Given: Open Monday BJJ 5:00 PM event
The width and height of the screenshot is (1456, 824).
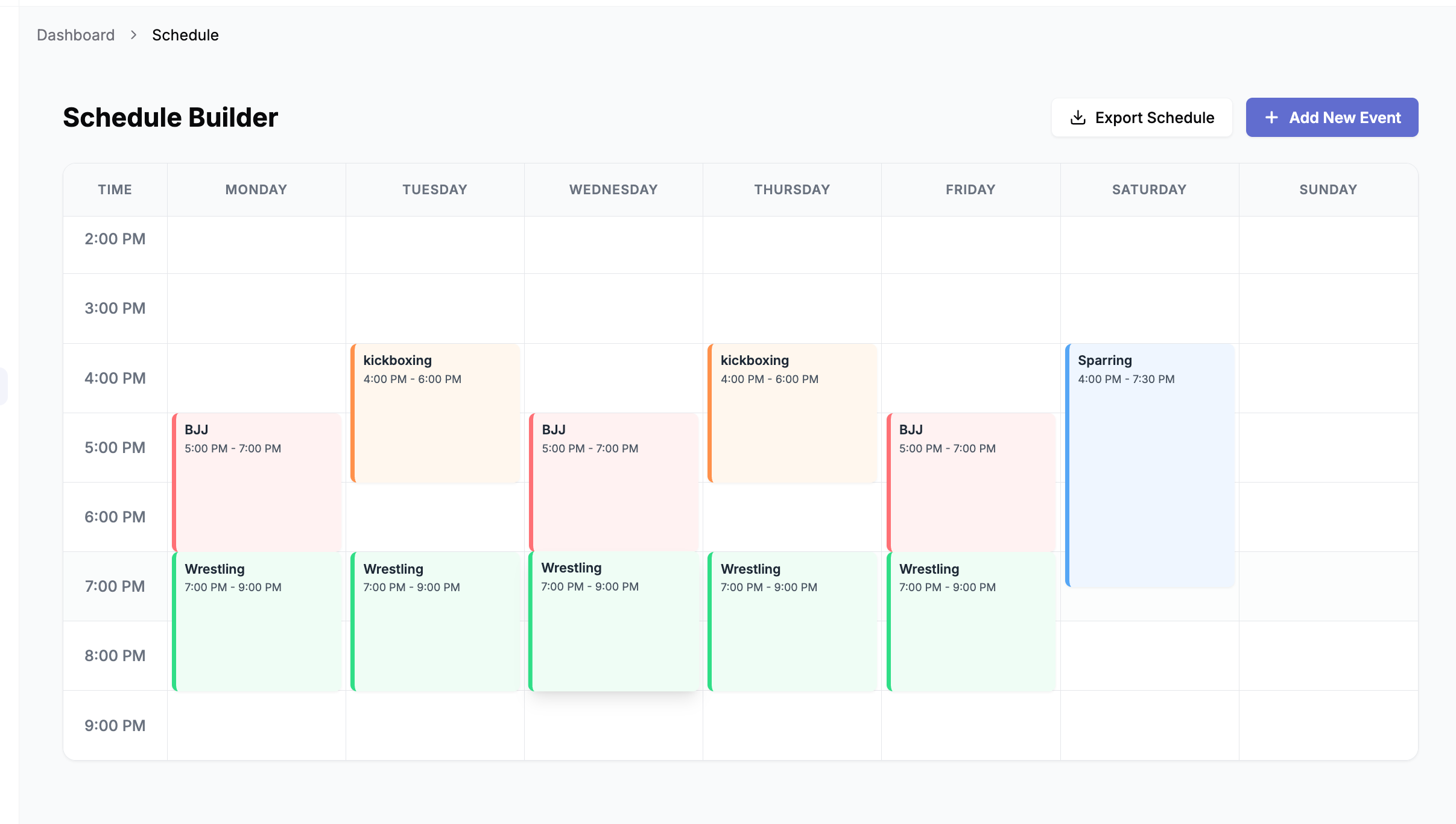Looking at the screenshot, I should tap(256, 482).
